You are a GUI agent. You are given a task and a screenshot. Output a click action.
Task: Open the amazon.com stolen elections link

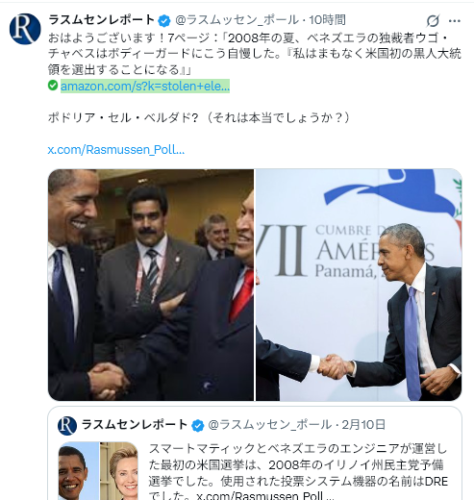(x=145, y=86)
